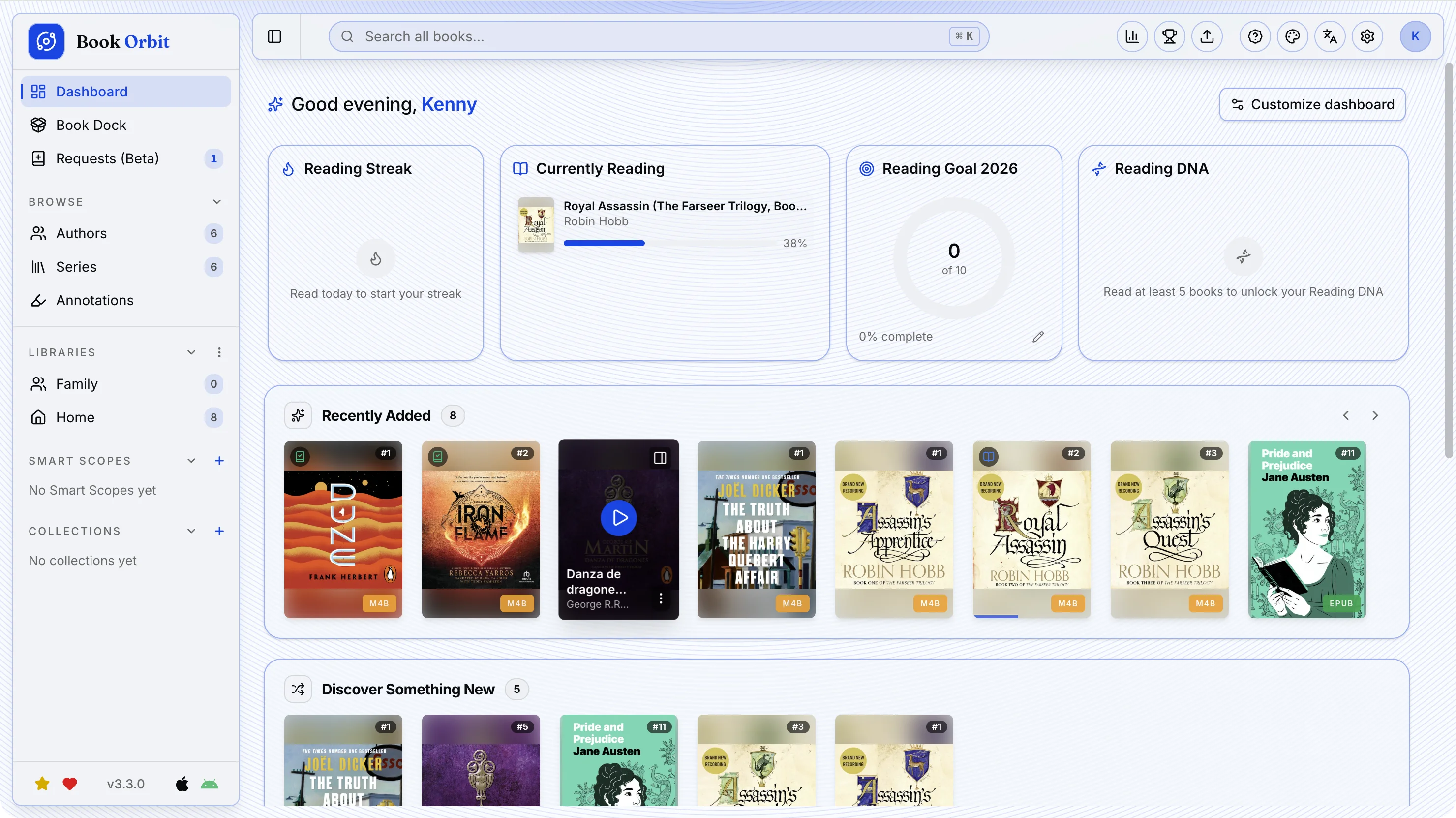Show previous Recently Added books

tap(1346, 415)
